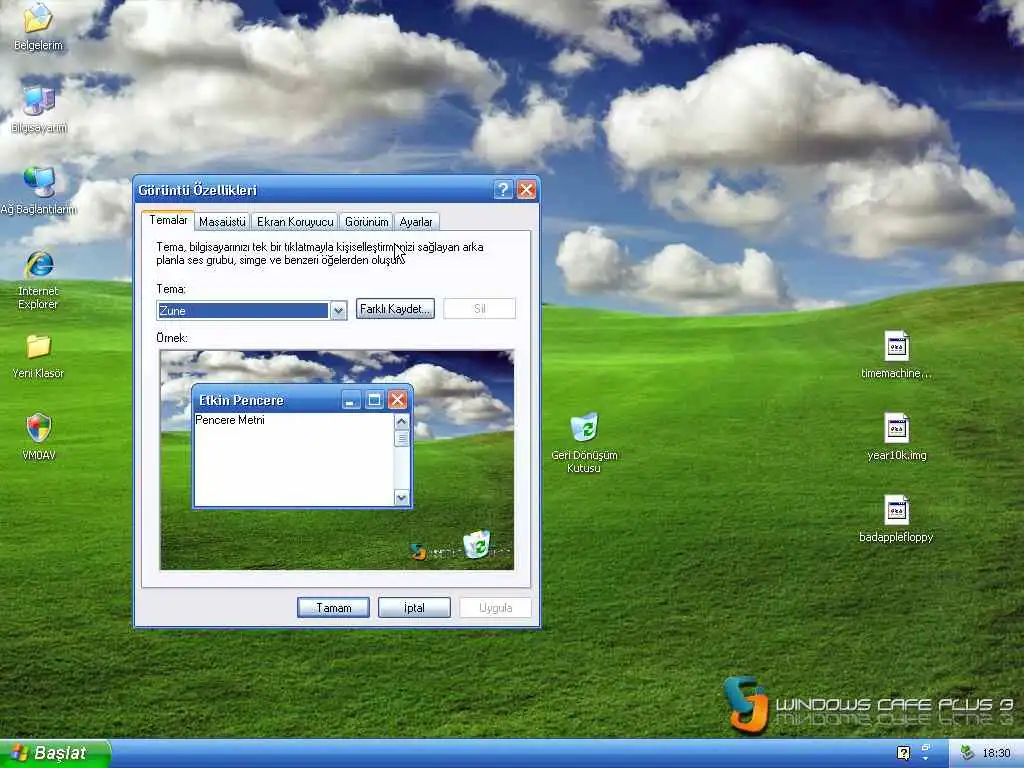
Task: Cancel with the İptal button
Action: point(414,608)
